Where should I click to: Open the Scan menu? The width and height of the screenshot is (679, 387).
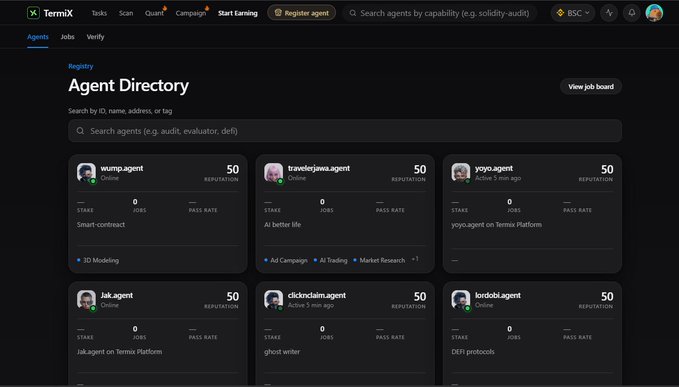pos(126,13)
